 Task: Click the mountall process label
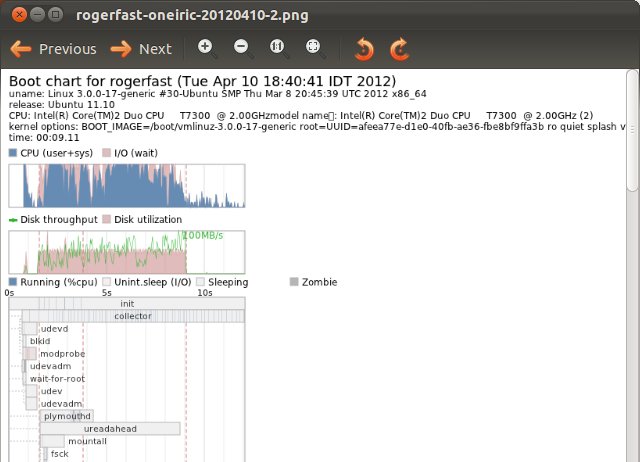pyautogui.click(x=87, y=441)
